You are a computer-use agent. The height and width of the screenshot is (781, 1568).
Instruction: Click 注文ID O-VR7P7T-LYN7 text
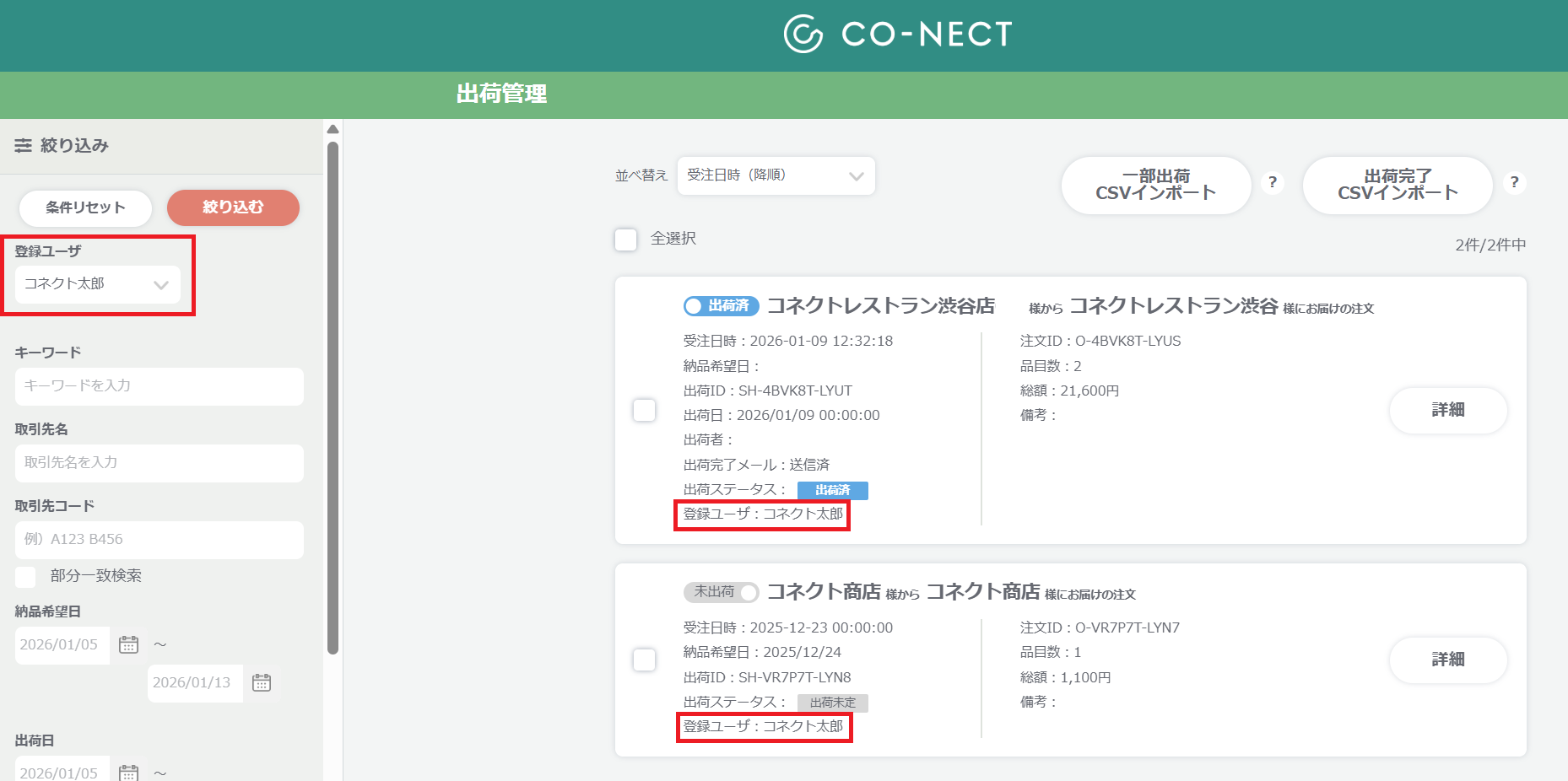point(1100,627)
